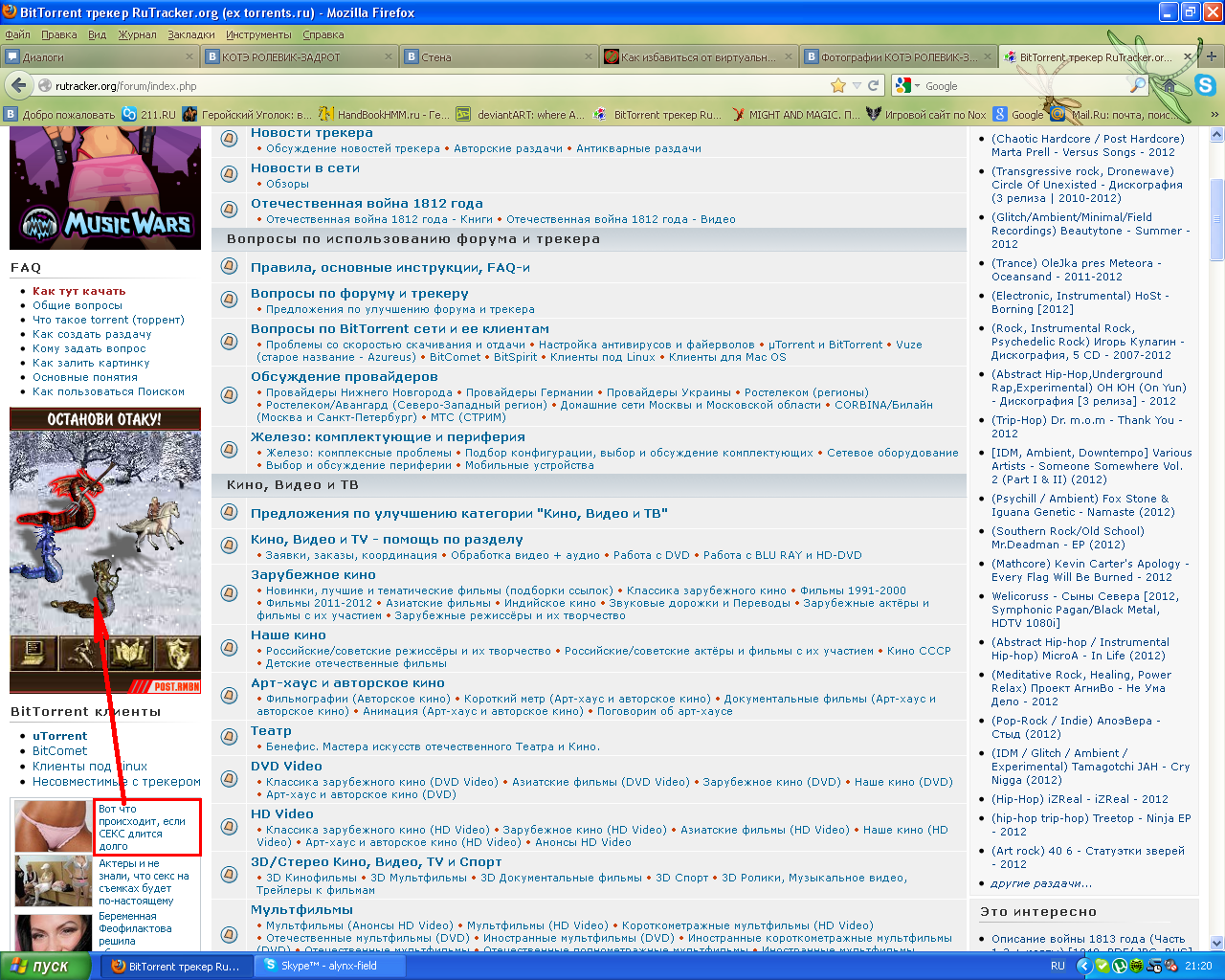Image resolution: width=1225 pixels, height=980 pixels.
Task: Bookmark this page with the star icon
Action: pos(838,85)
